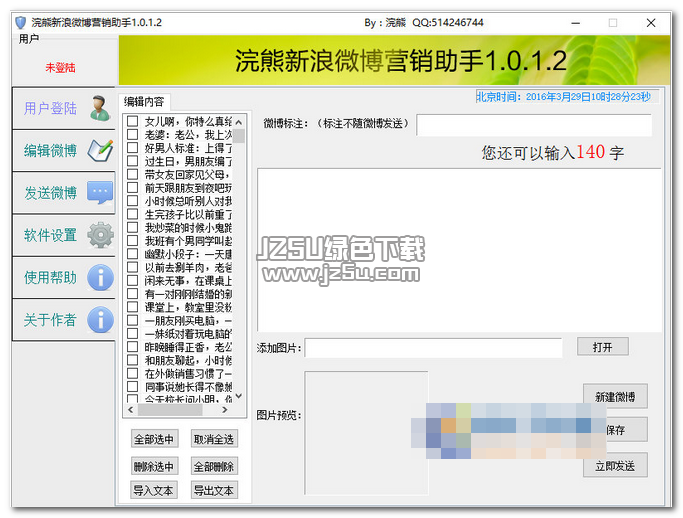The height and width of the screenshot is (518, 683).
Task: Click the 全部选中 button
Action: pyautogui.click(x=154, y=439)
